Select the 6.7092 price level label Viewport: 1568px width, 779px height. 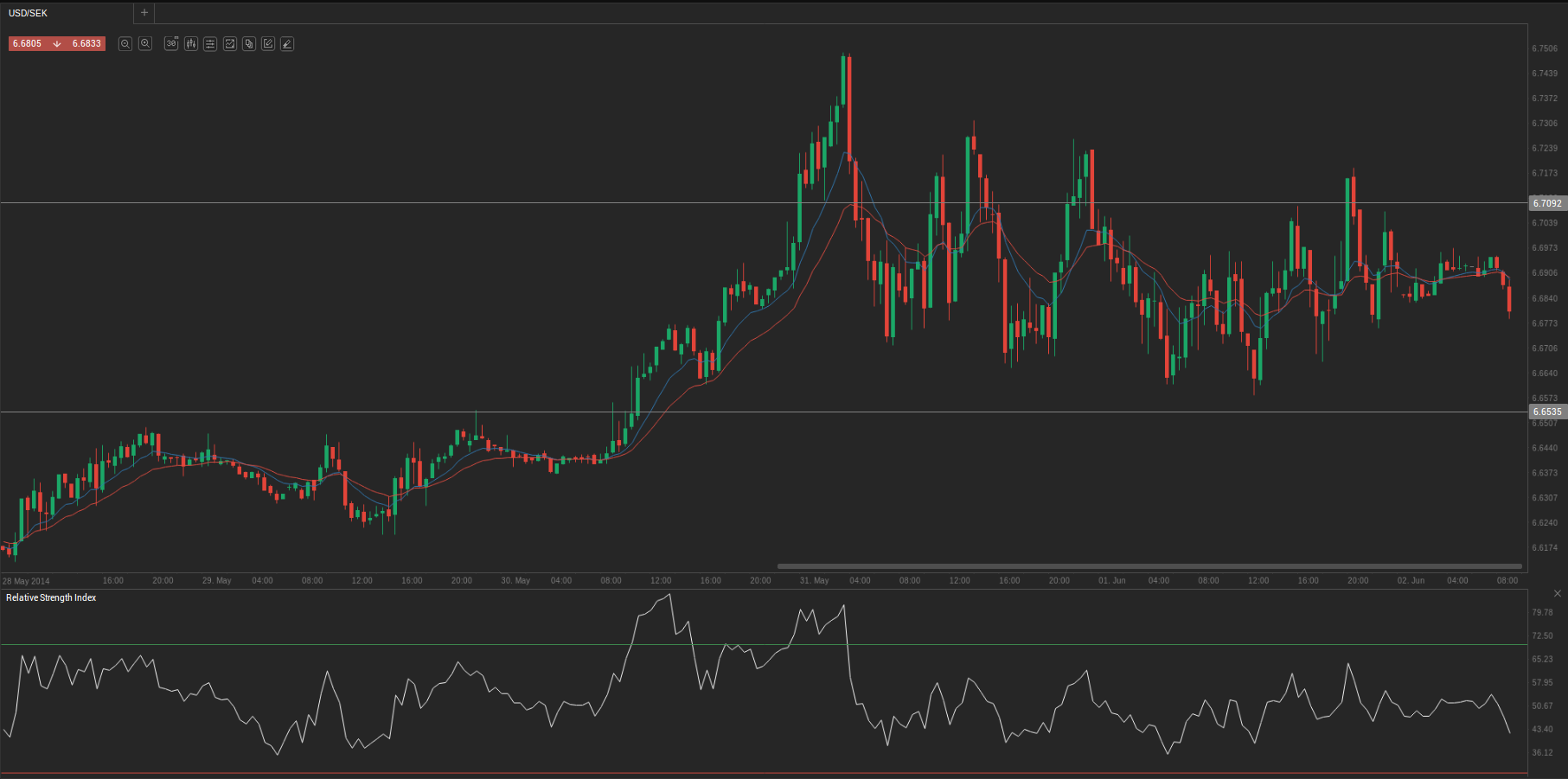click(1547, 203)
